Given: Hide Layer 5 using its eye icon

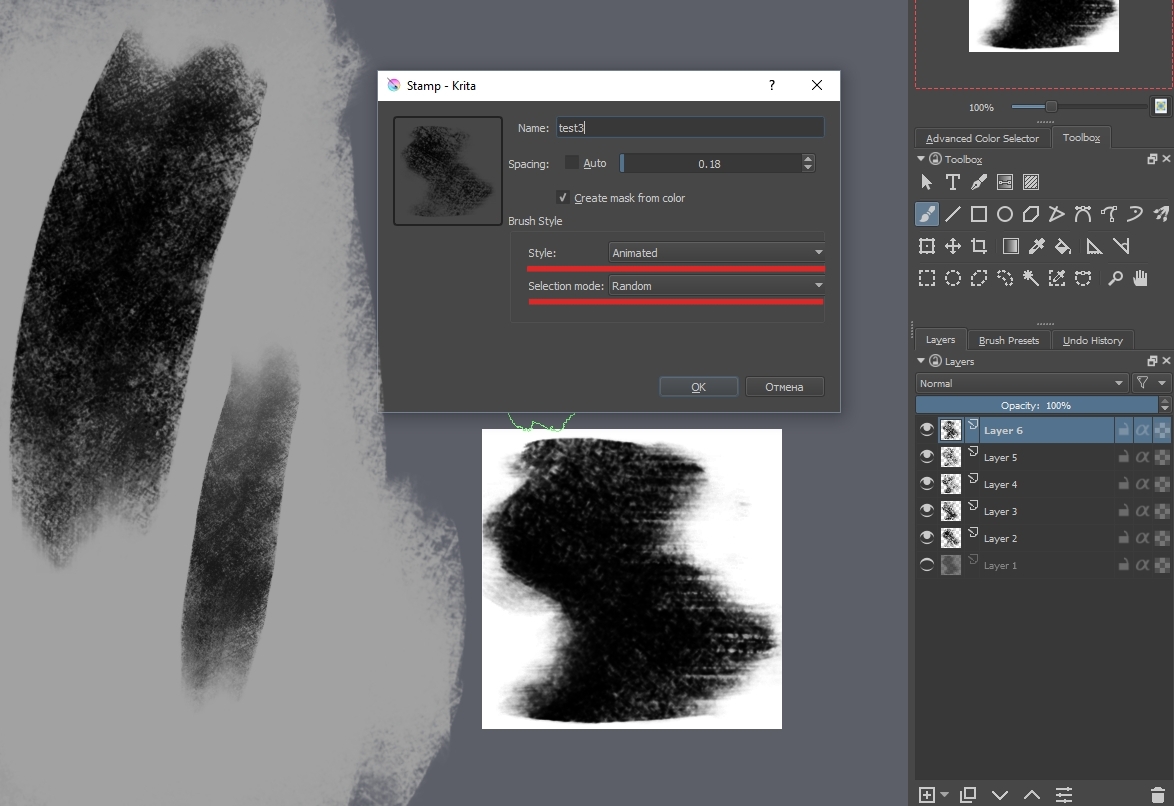Looking at the screenshot, I should coord(927,457).
